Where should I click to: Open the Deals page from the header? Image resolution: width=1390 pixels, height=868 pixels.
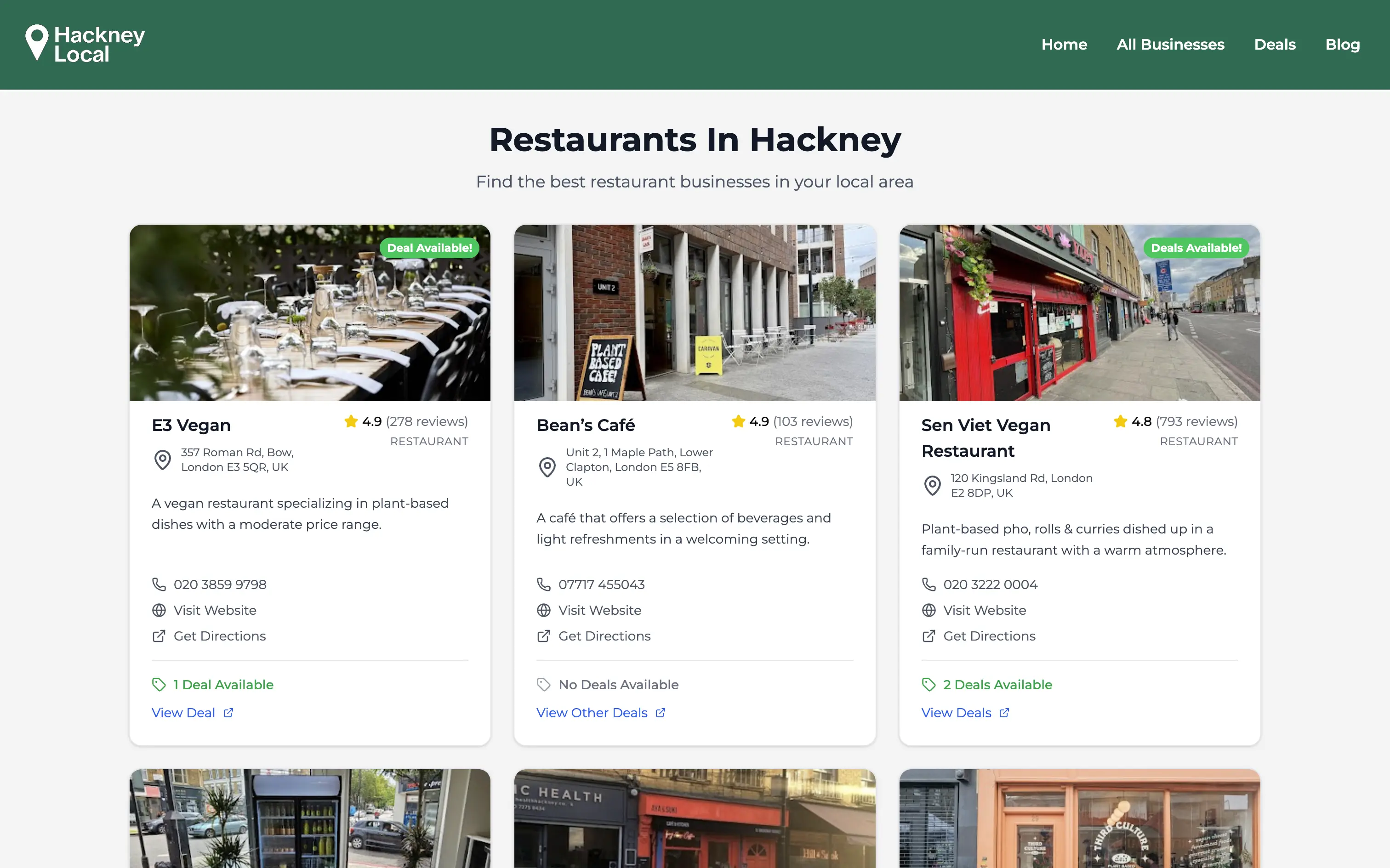pyautogui.click(x=1275, y=45)
